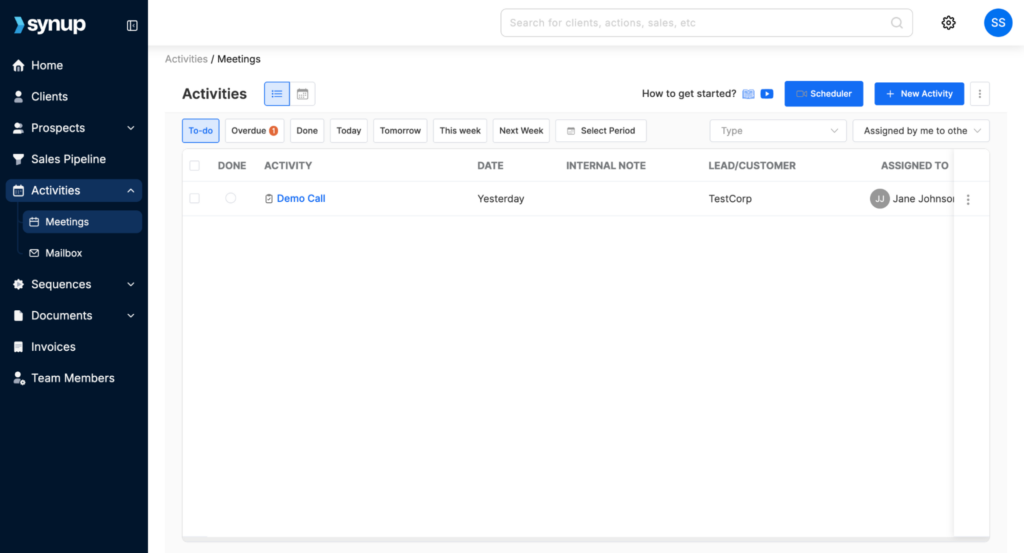Play the getting started video icon

767,94
